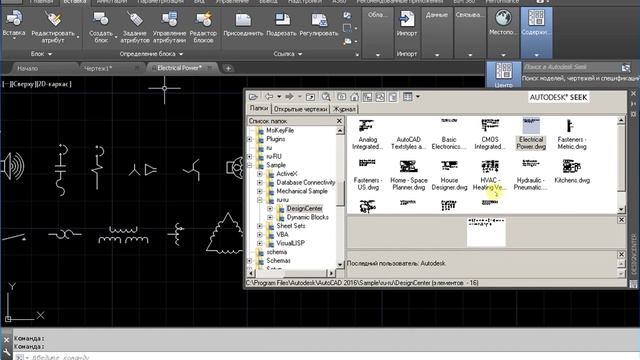Switch to the Чертеж1* document tab
640x360 pixels.
(x=98, y=68)
